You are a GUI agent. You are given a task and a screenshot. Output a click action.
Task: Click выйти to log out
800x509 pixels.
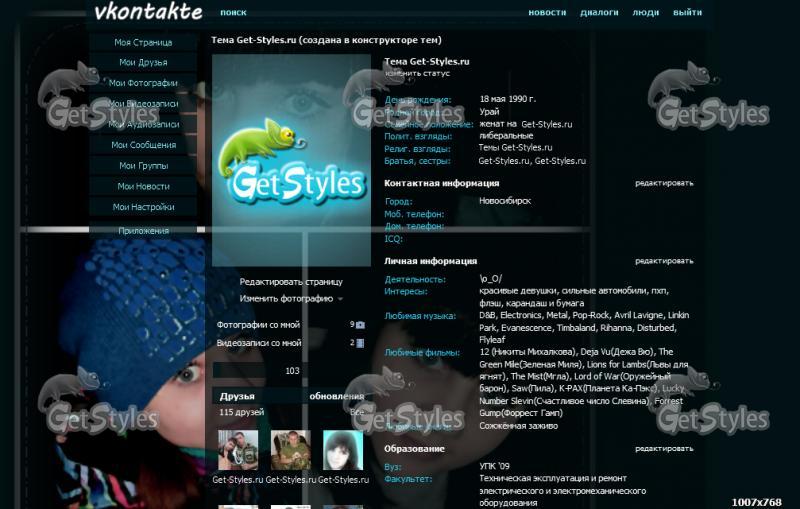(x=687, y=12)
